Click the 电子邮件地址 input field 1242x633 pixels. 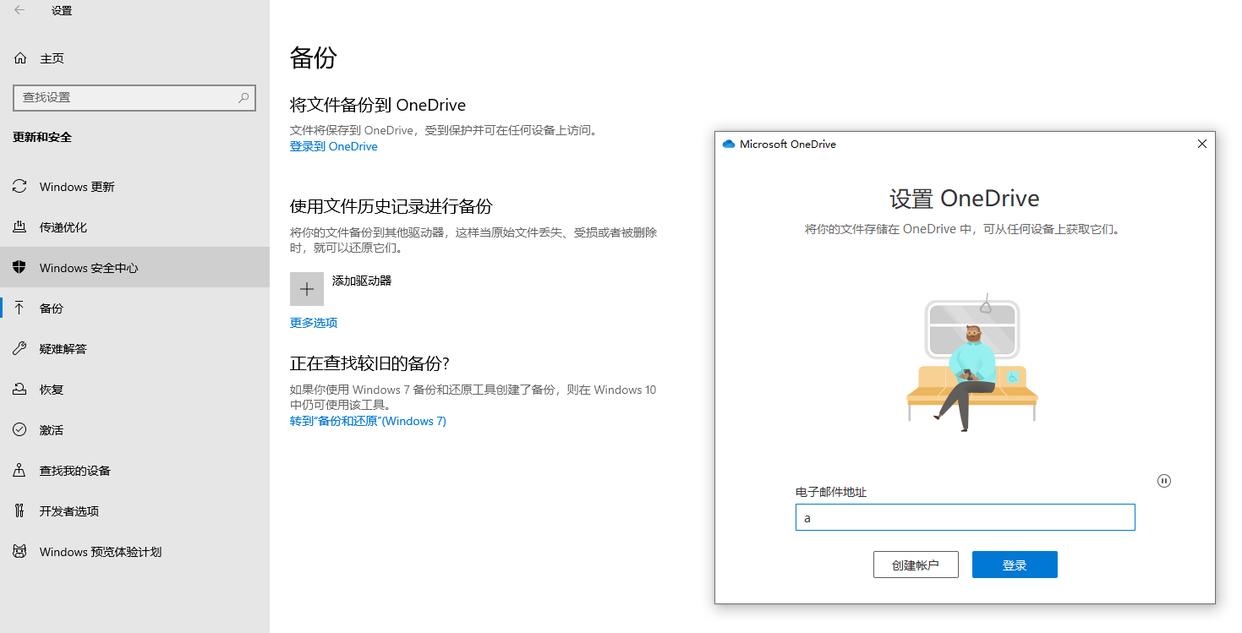coord(965,517)
